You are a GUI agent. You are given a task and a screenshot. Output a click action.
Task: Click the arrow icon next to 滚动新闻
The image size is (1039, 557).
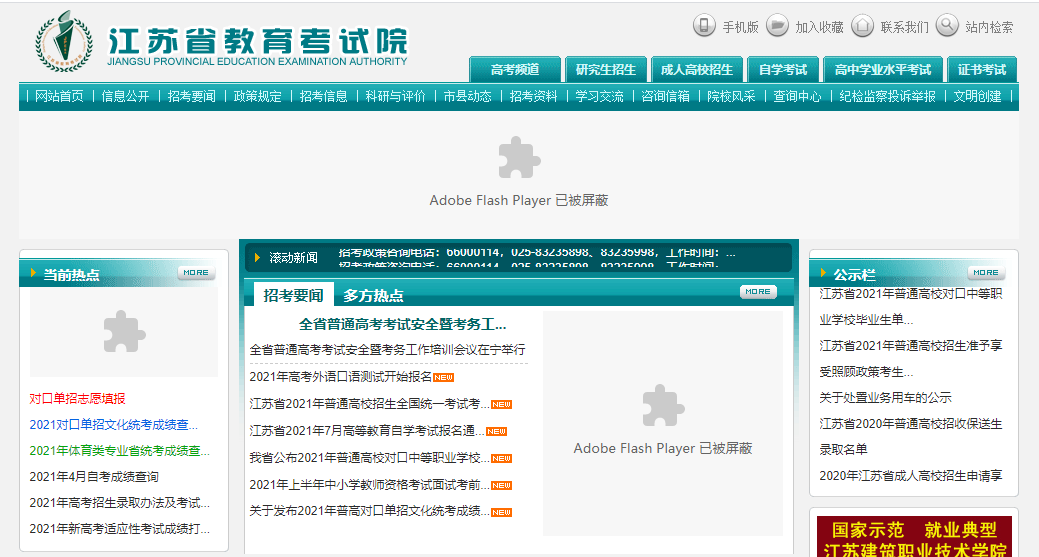257,258
